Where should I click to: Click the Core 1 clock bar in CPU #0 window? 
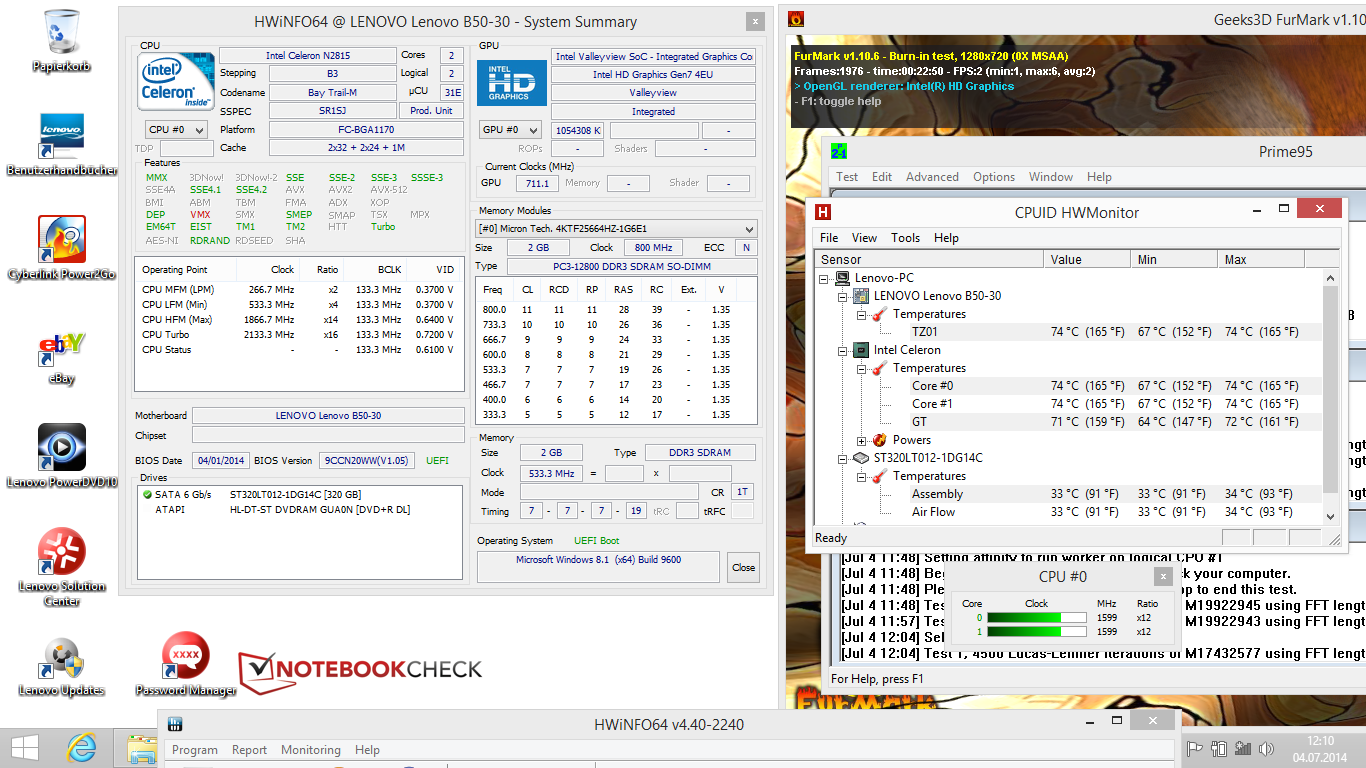tap(1039, 632)
